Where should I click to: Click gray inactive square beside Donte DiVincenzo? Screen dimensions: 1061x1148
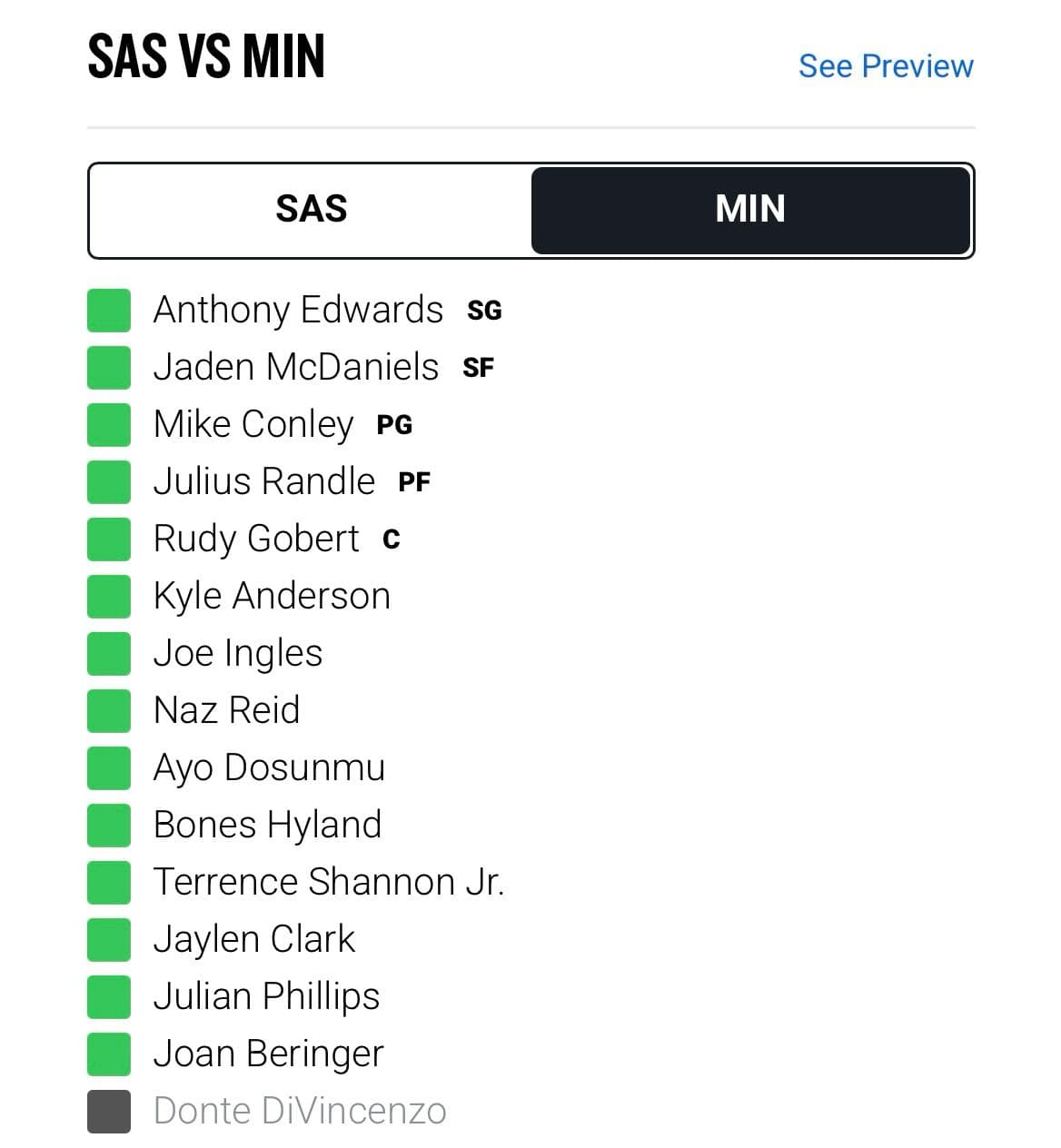[109, 1111]
